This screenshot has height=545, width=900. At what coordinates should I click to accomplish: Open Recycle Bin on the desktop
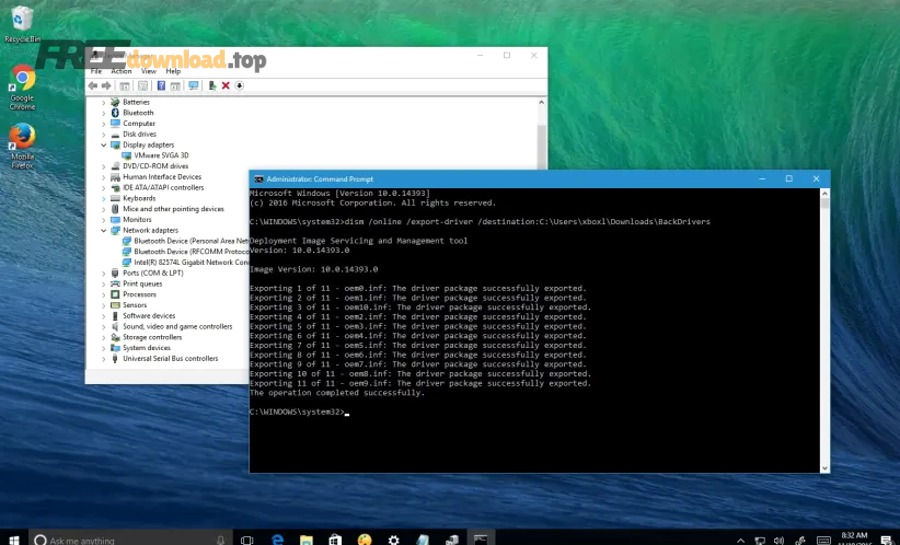click(x=22, y=24)
